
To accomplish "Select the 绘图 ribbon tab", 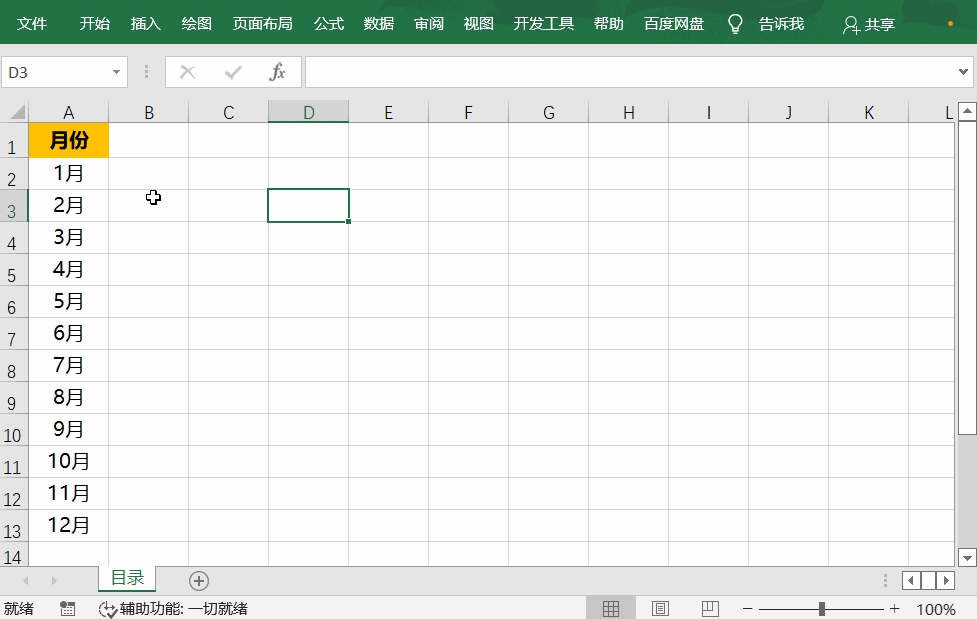I will [x=197, y=24].
